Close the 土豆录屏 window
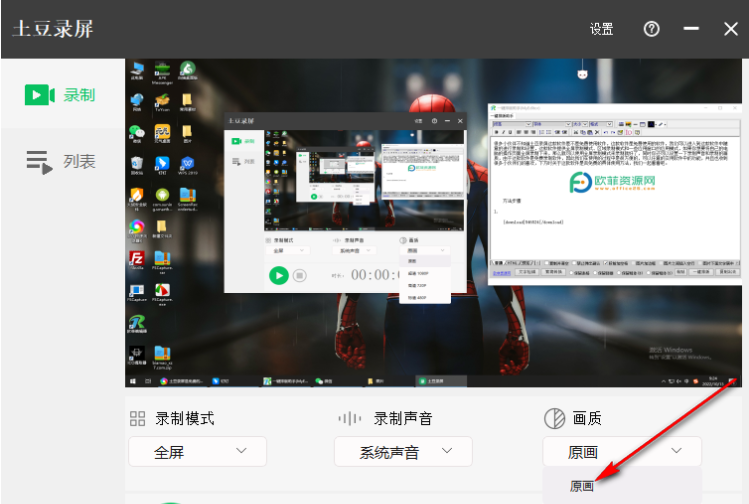749x504 pixels. point(730,29)
